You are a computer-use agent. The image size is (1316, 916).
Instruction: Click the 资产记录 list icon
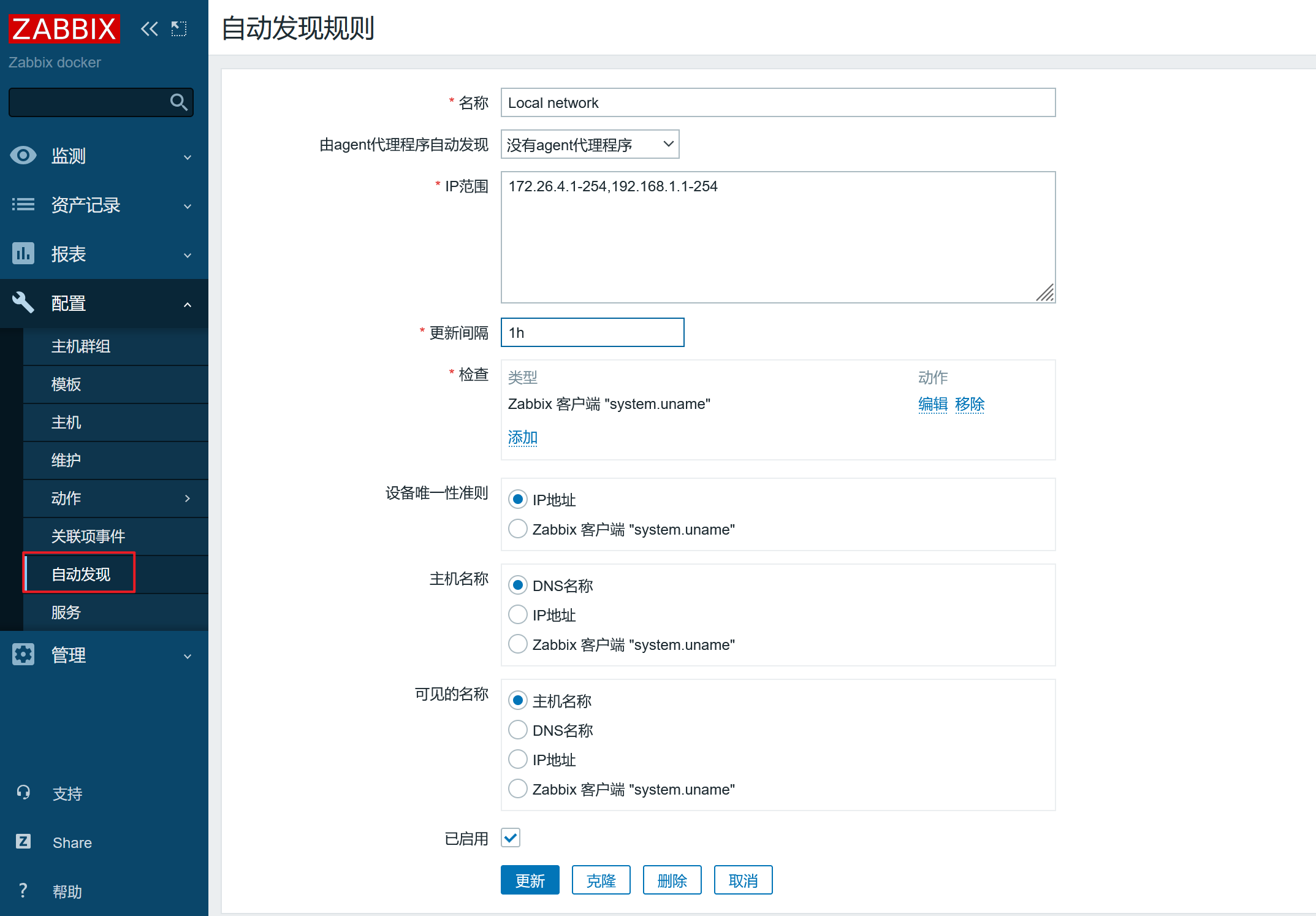pyautogui.click(x=23, y=204)
